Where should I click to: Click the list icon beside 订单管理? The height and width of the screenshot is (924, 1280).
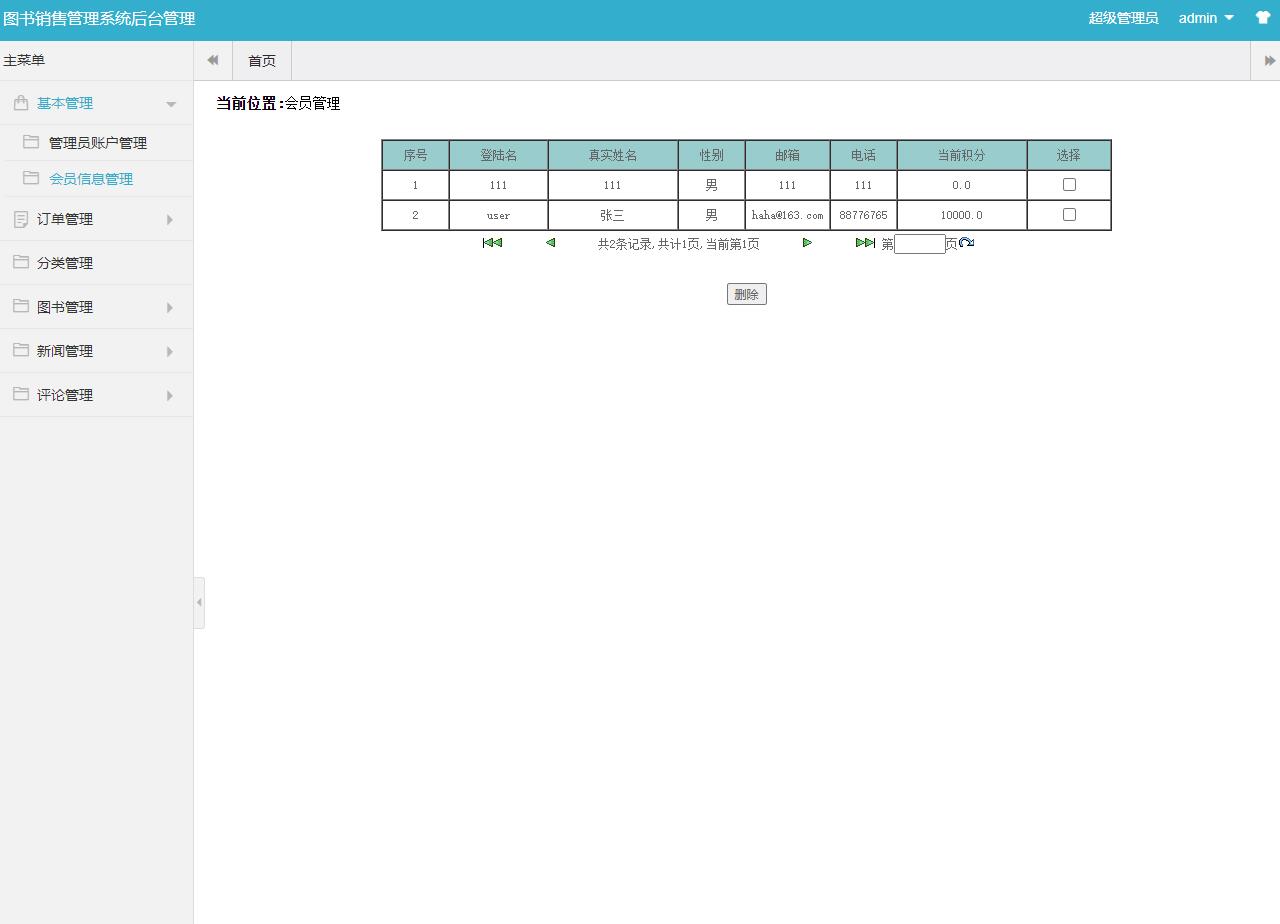click(19, 218)
